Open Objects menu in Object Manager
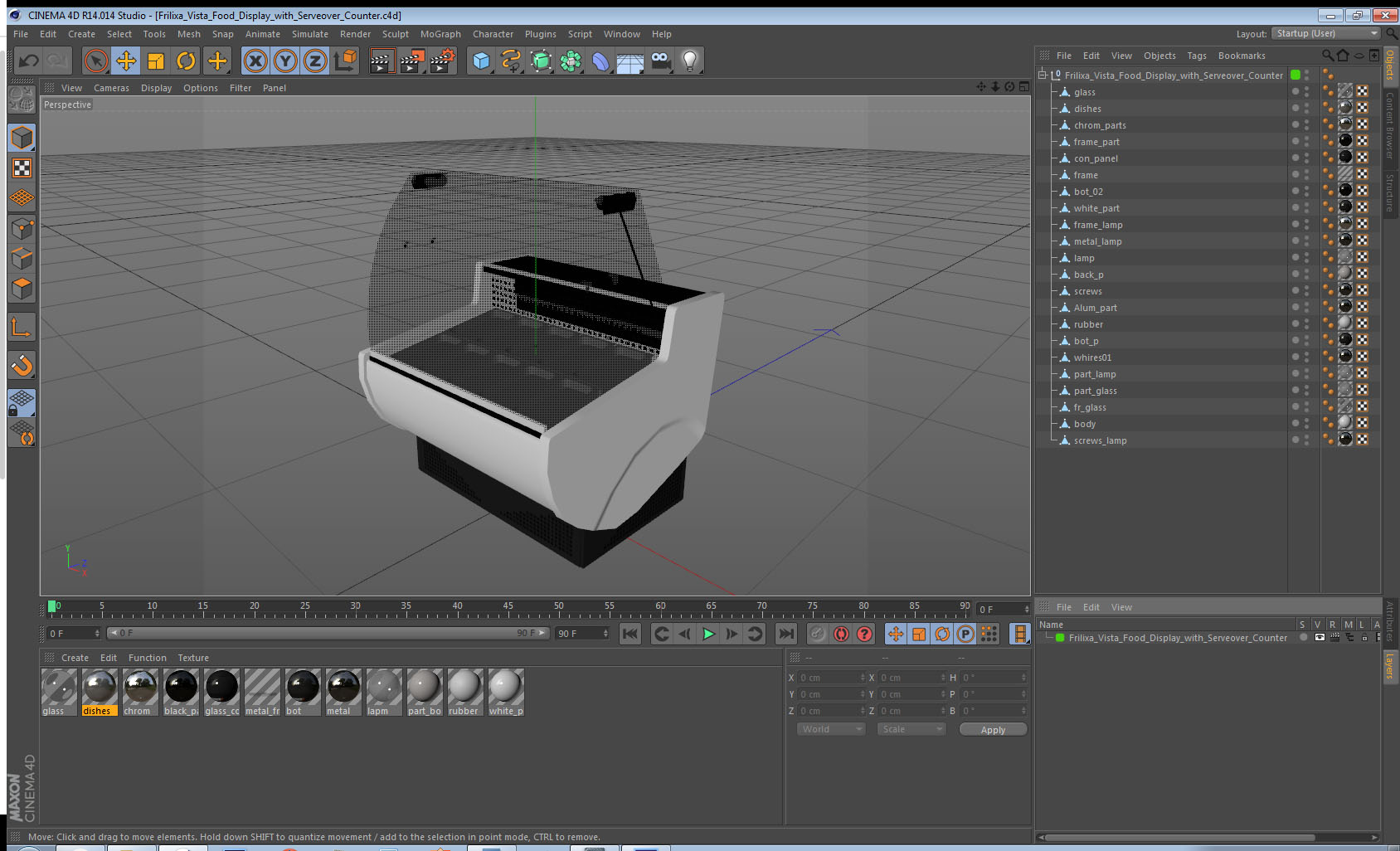1400x851 pixels. [x=1159, y=56]
